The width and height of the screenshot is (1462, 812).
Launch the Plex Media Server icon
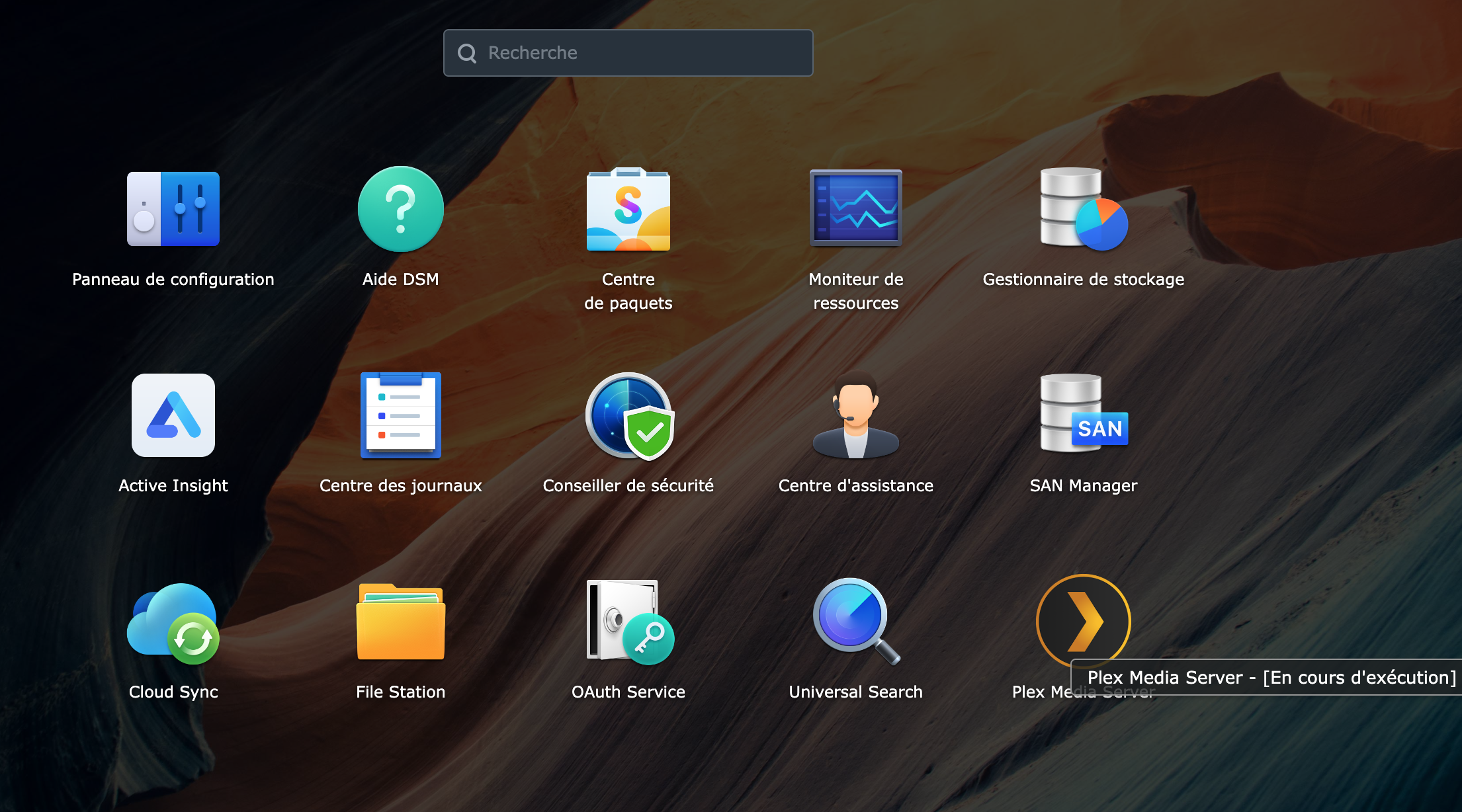1083,621
